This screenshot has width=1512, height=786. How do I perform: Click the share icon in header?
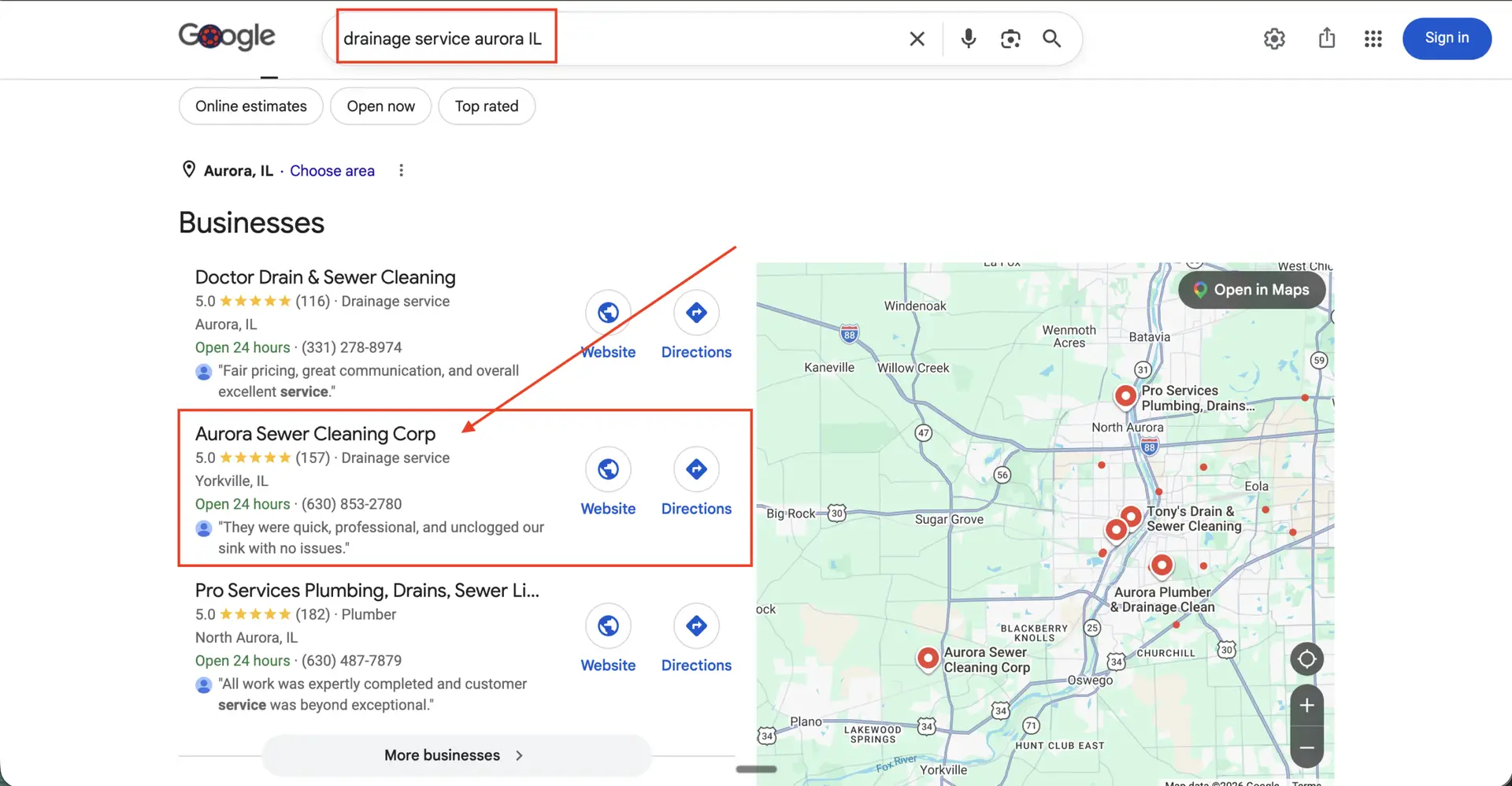(x=1327, y=38)
